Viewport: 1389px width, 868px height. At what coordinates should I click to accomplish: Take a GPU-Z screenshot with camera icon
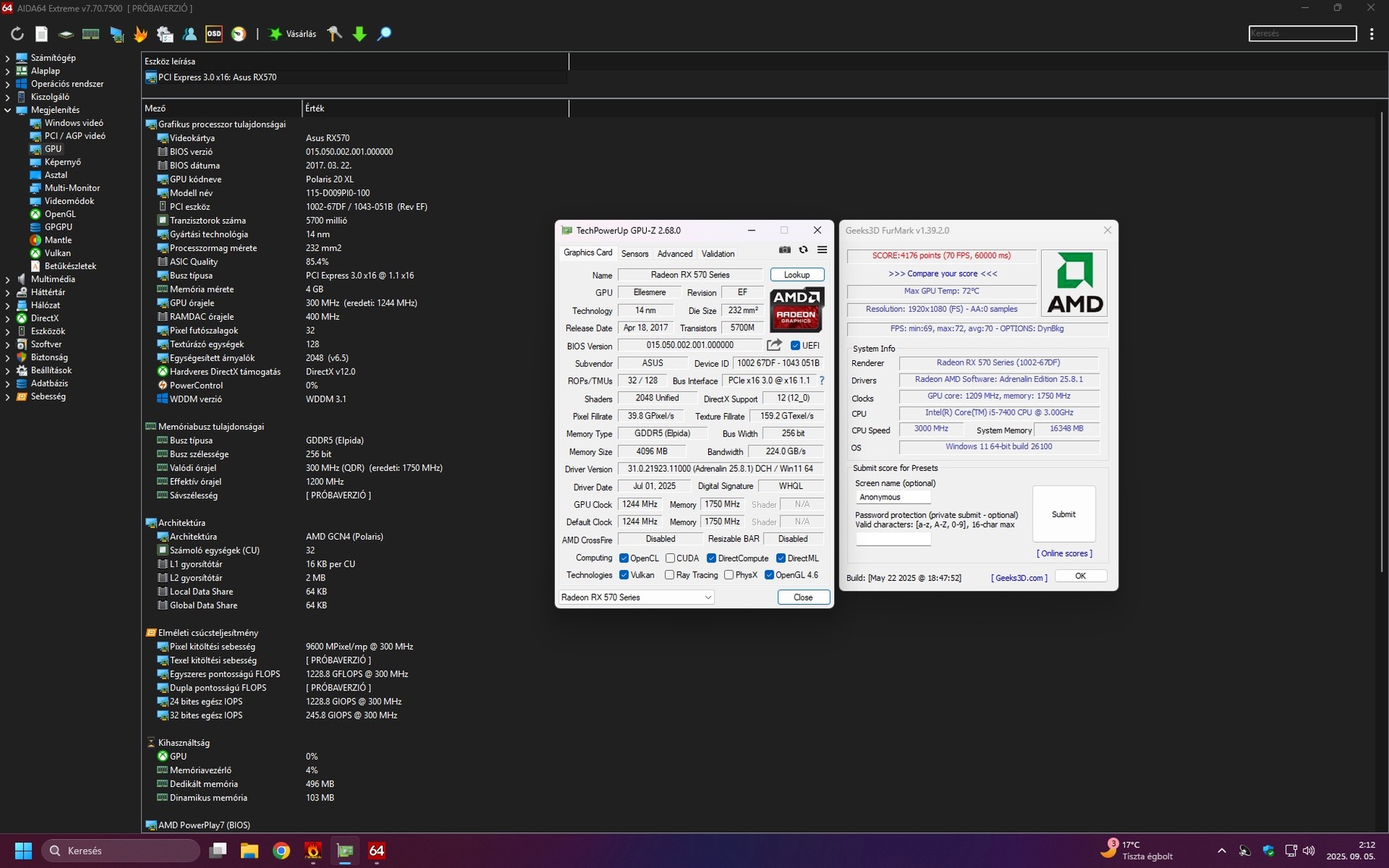pos(785,250)
